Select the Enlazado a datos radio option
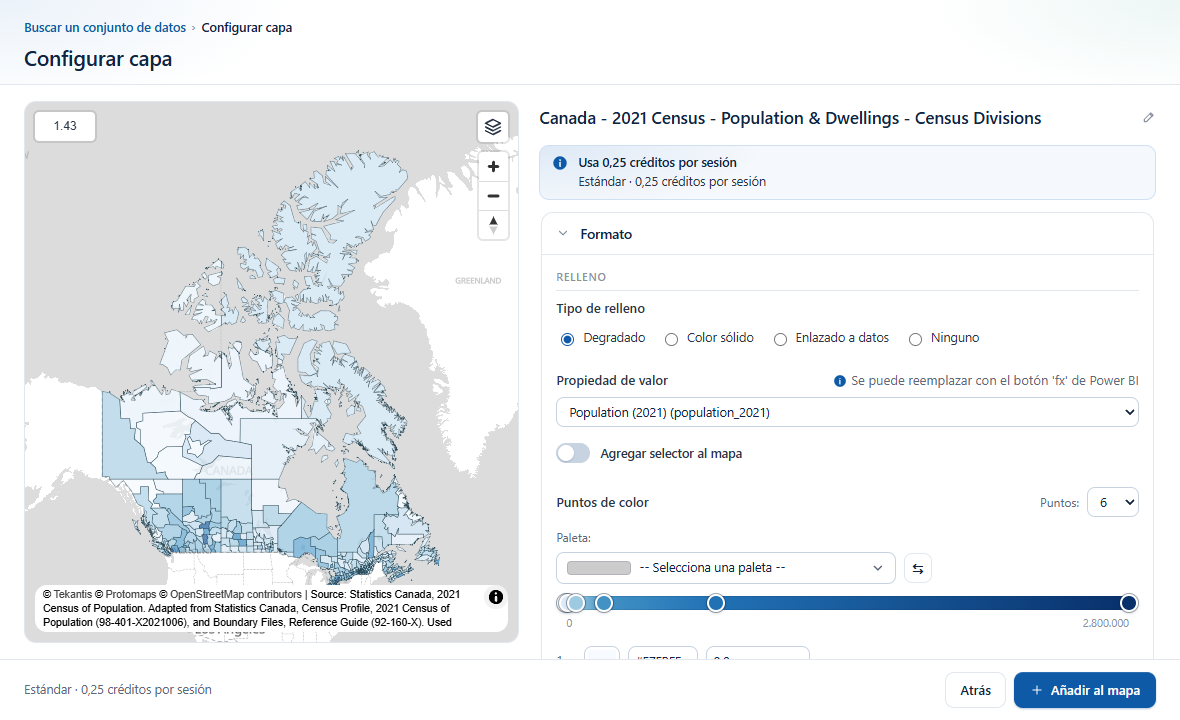Viewport: 1180px width, 720px height. click(x=780, y=339)
